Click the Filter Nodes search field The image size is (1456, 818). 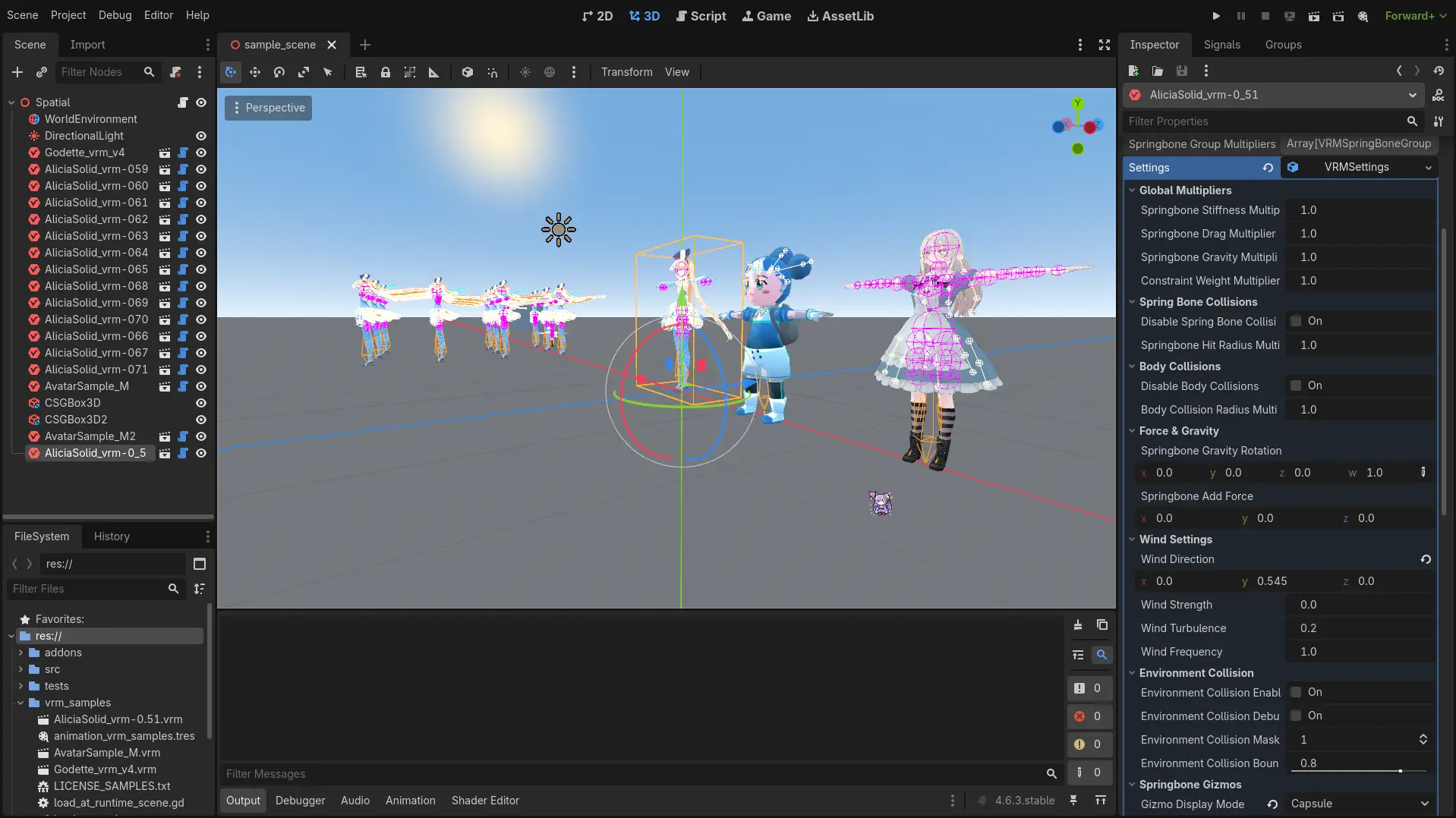click(x=108, y=72)
